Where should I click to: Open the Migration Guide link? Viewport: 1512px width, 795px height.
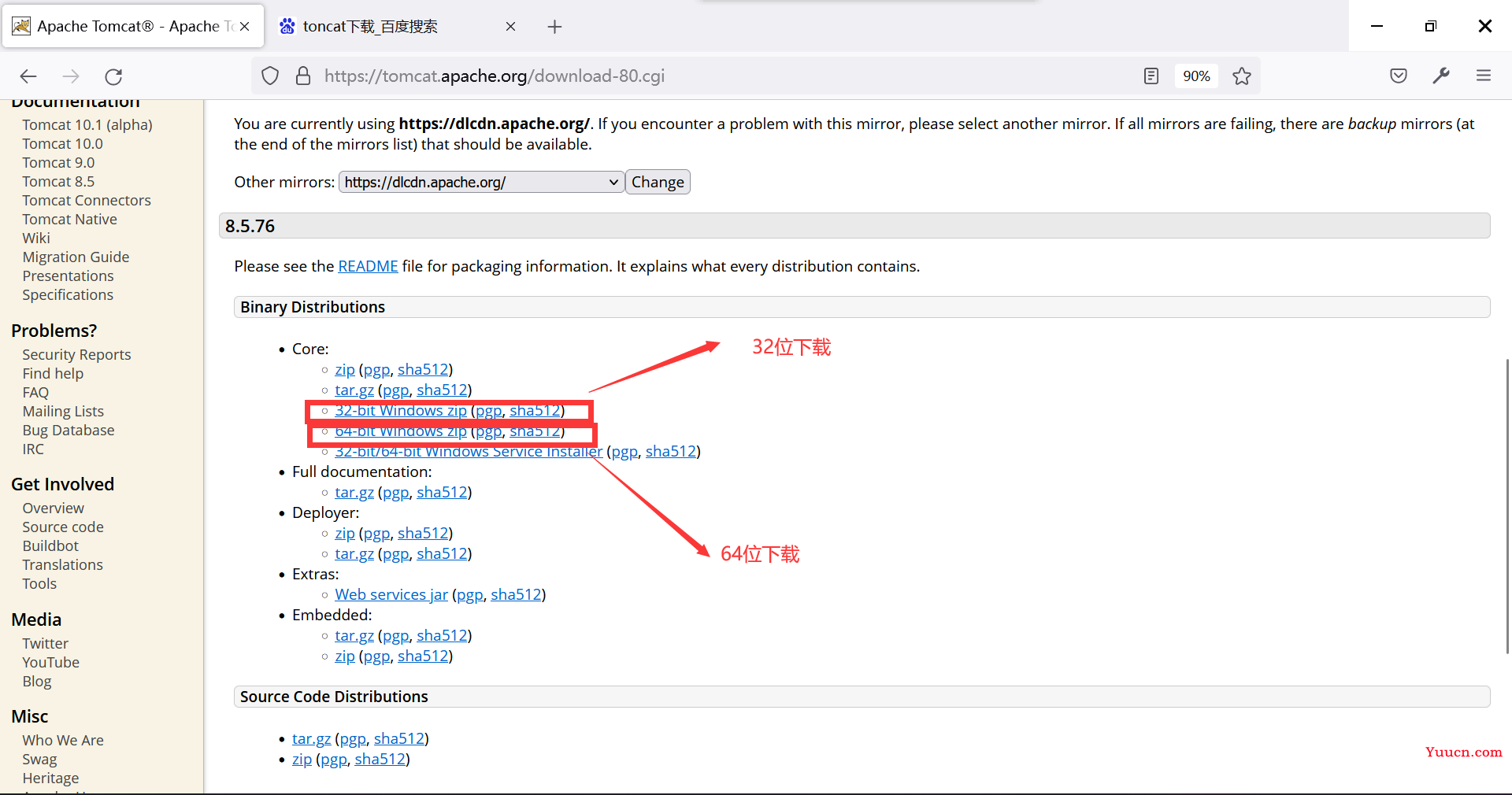[x=76, y=257]
